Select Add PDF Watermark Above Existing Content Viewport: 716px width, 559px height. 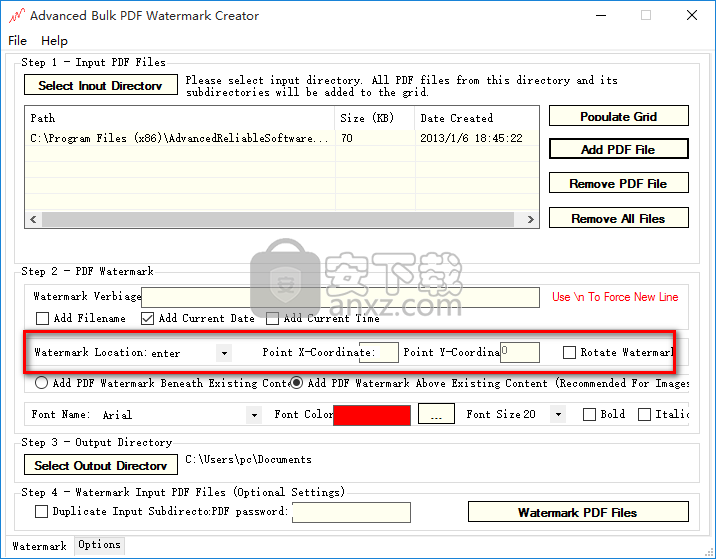coord(296,383)
